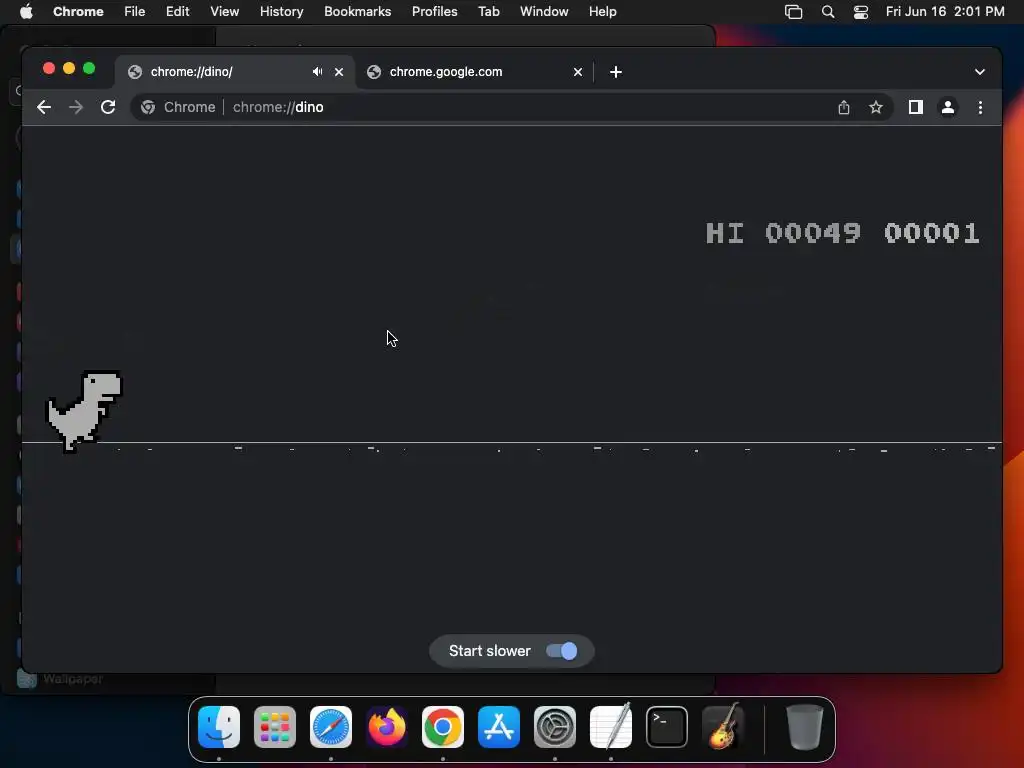The width and height of the screenshot is (1024, 768).
Task: Open TextEdit from the Dock
Action: (611, 727)
